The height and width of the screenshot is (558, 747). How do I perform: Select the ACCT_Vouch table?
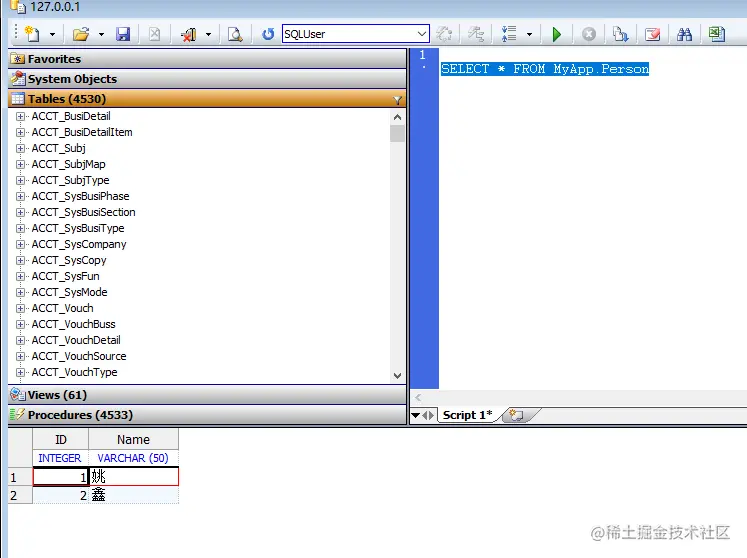point(62,308)
